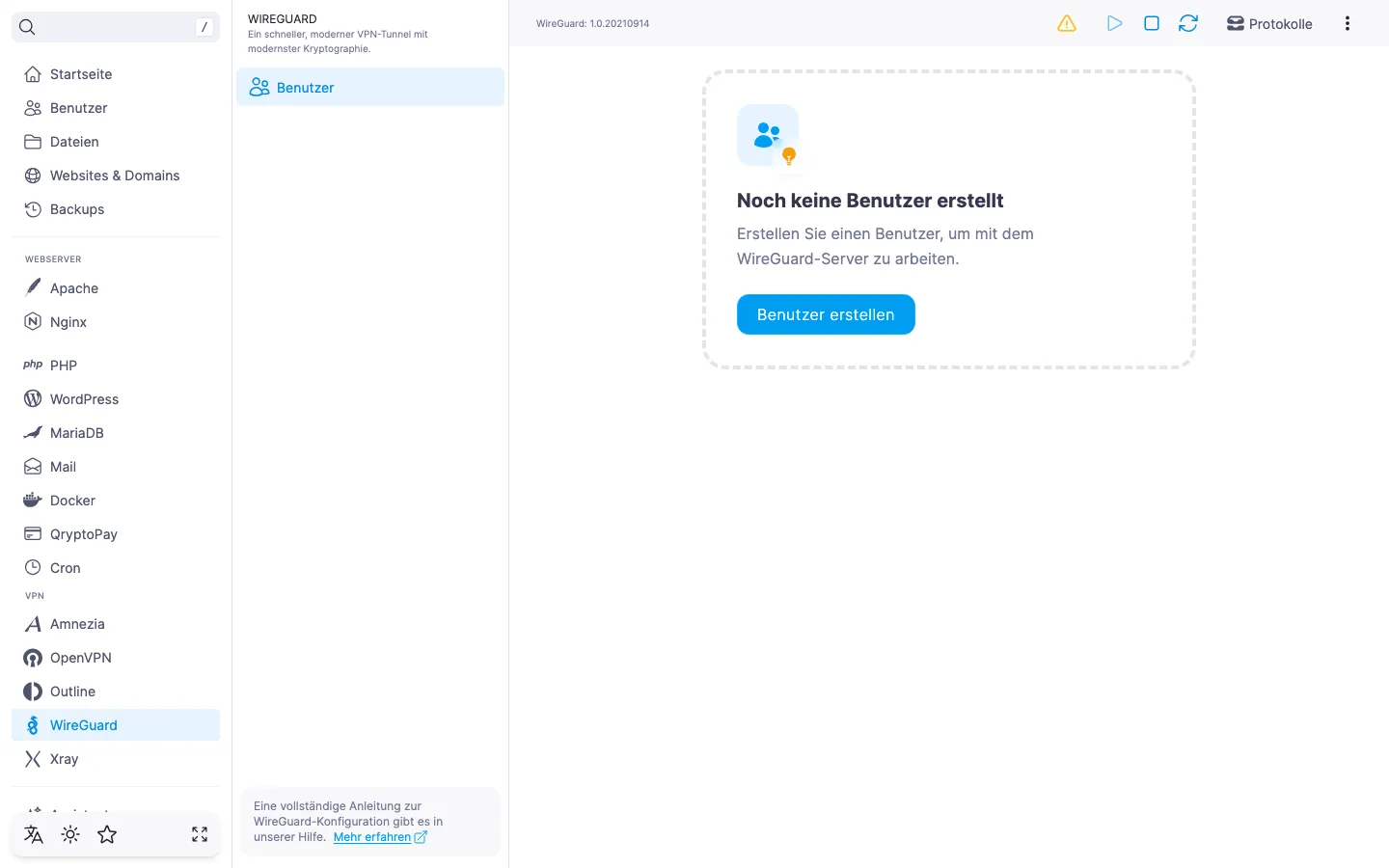Focus the sidebar search field
The width and height of the screenshot is (1389, 868).
(x=116, y=27)
